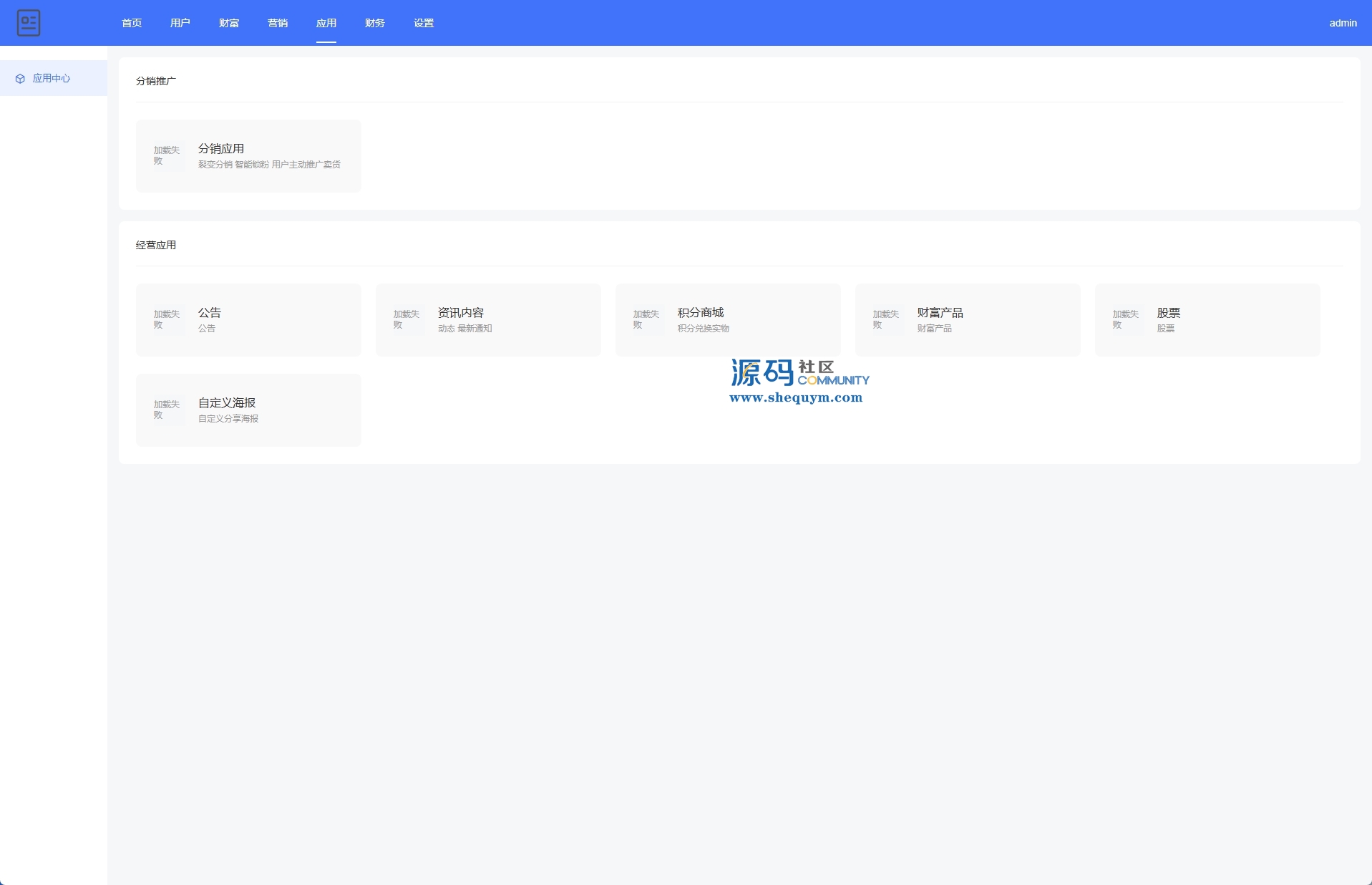Switch to the 财富 navigation tab
The image size is (1372, 885).
coord(229,23)
